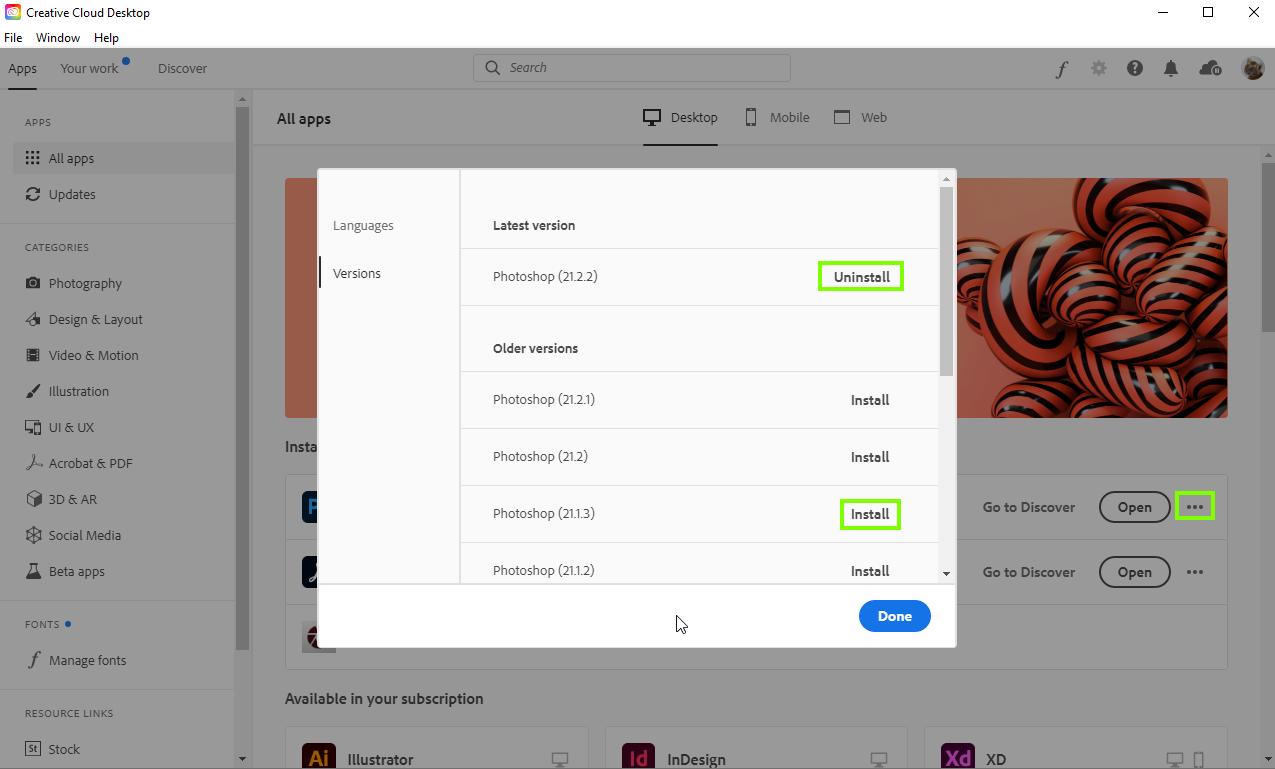The height and width of the screenshot is (769, 1275).
Task: Click the cloud storage icon
Action: (1209, 68)
